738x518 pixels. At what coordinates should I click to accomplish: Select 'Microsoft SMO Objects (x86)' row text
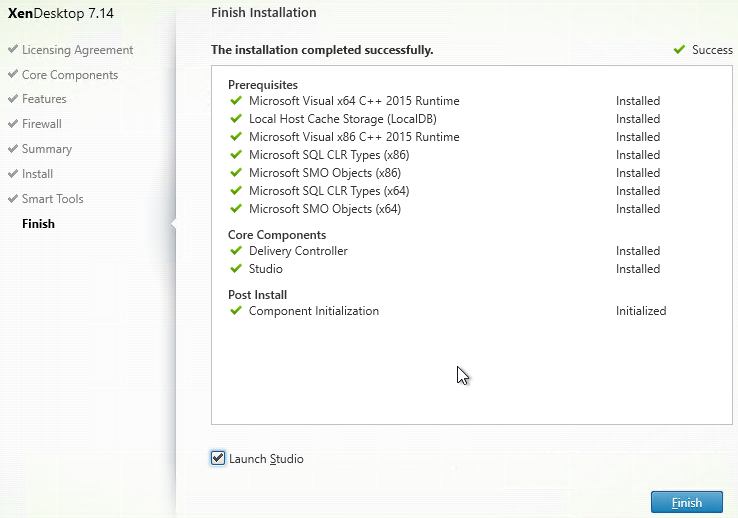point(325,173)
